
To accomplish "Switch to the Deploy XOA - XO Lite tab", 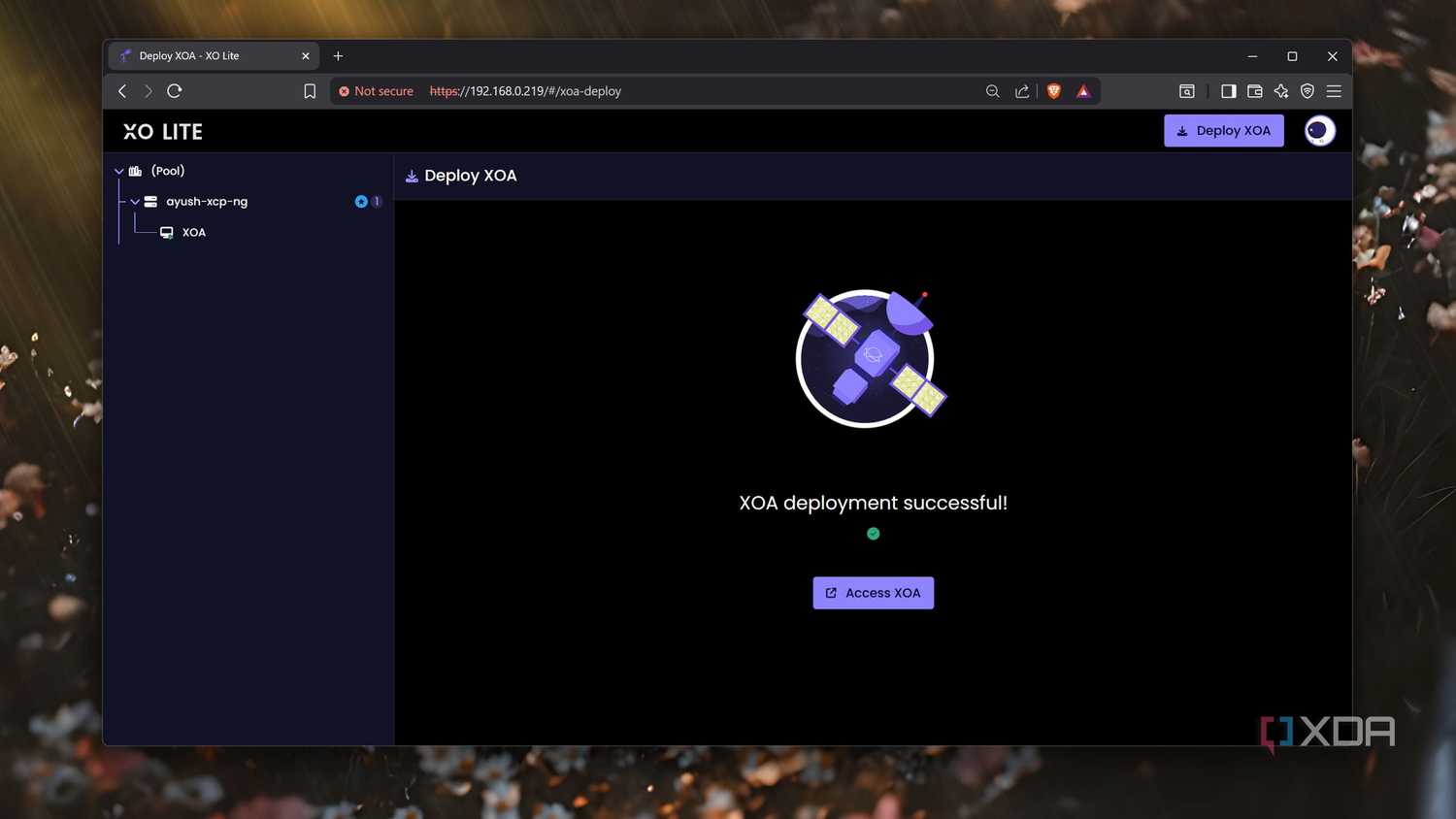I will coord(214,56).
